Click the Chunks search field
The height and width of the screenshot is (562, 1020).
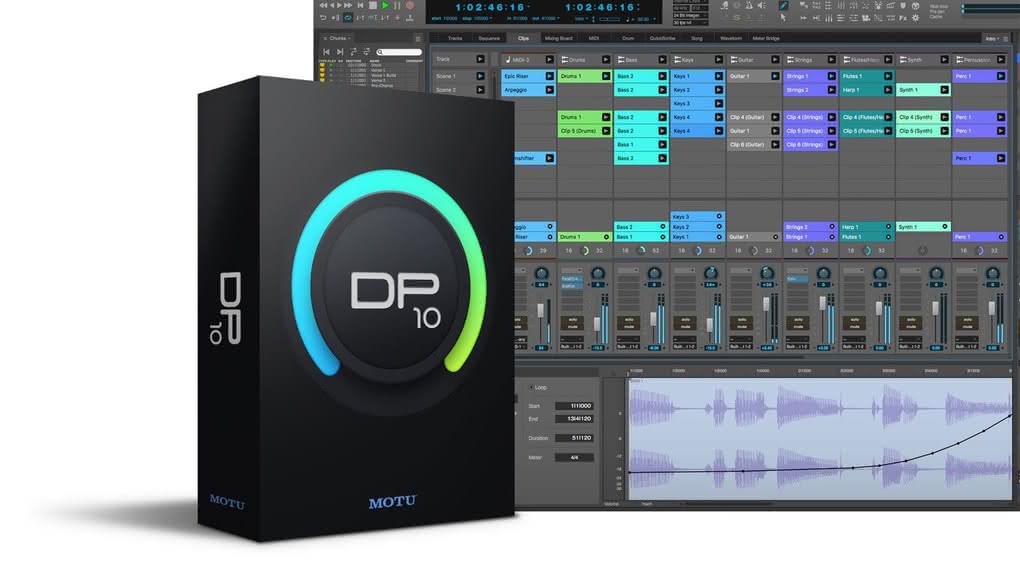(399, 52)
